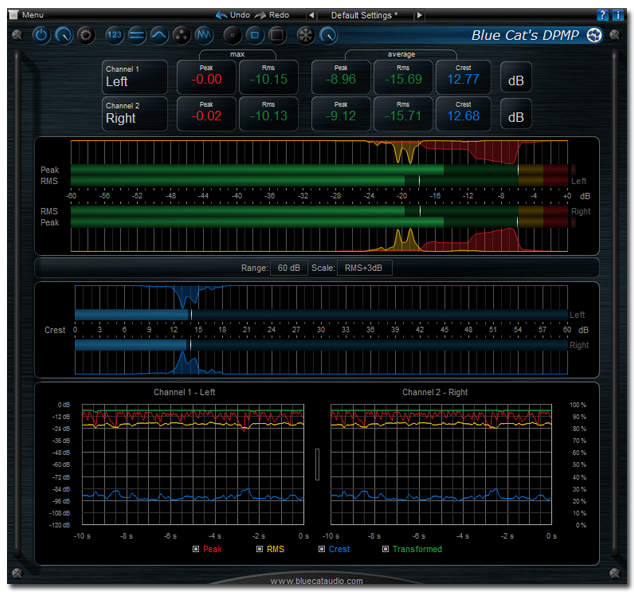Image resolution: width=634 pixels, height=595 pixels.
Task: Open the Default Settings preset selector
Action: point(364,15)
